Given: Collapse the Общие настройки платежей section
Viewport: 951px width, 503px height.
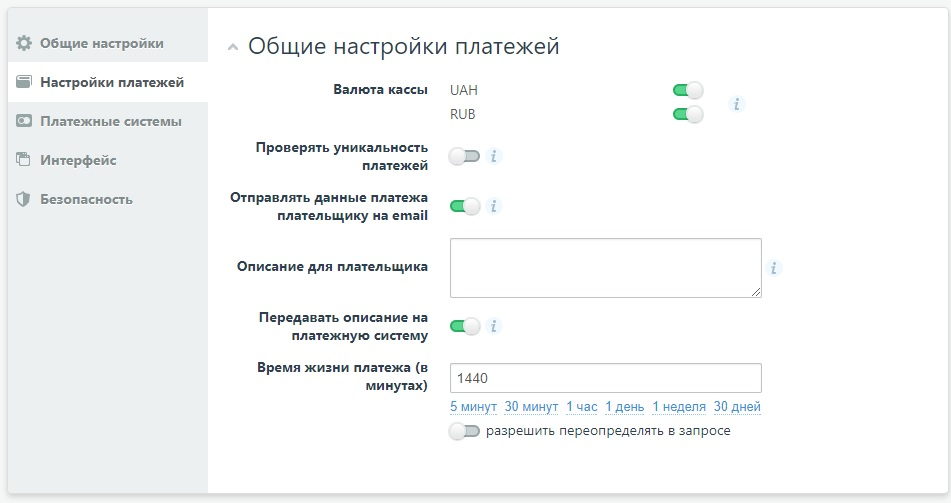Looking at the screenshot, I should click(233, 47).
